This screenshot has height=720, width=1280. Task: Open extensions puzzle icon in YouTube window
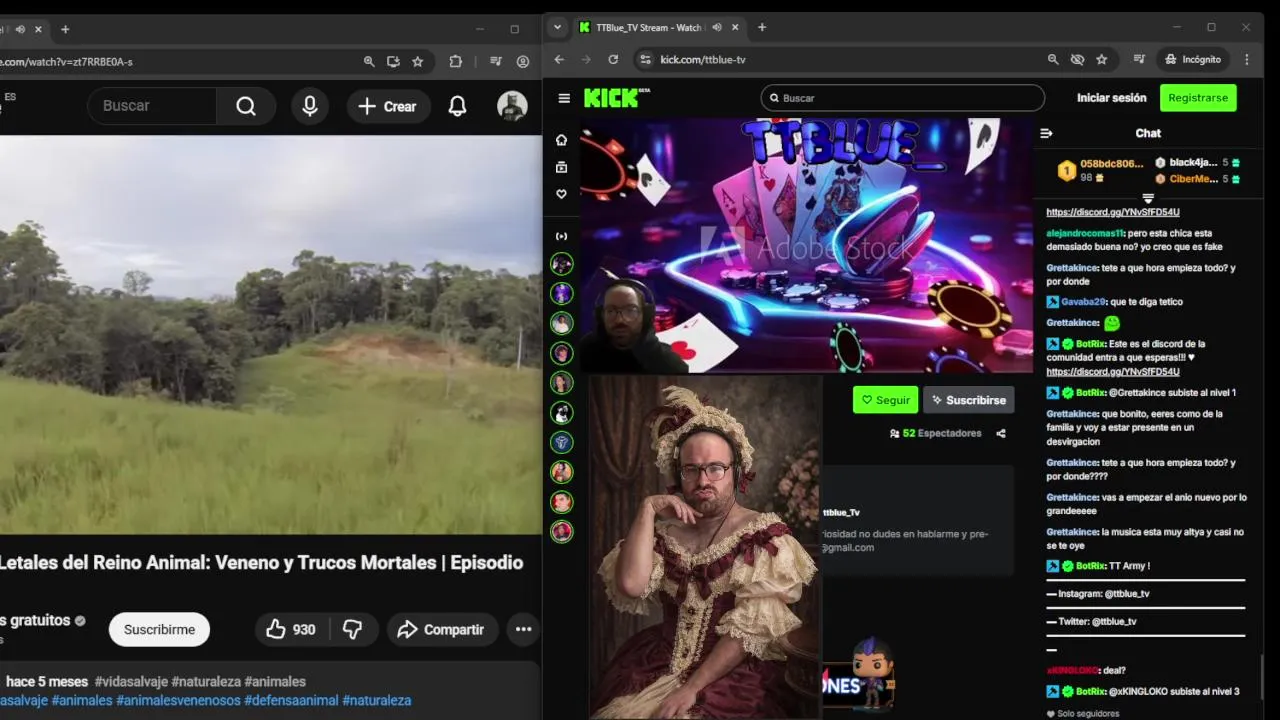[x=456, y=62]
